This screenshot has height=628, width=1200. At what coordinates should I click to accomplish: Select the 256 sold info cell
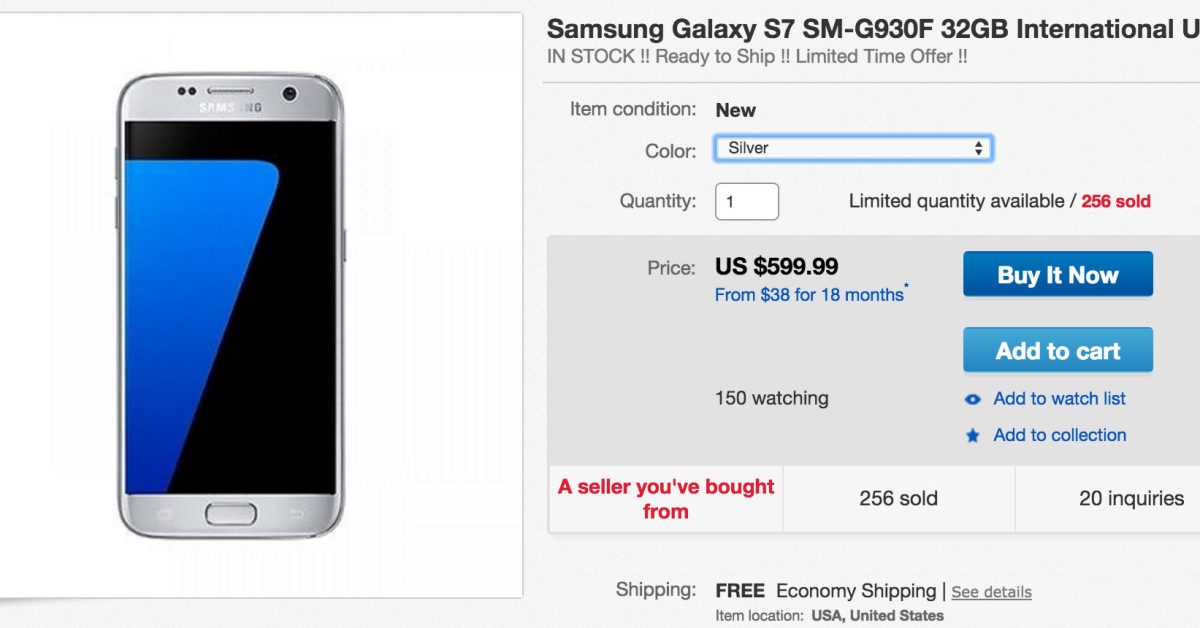pos(898,498)
